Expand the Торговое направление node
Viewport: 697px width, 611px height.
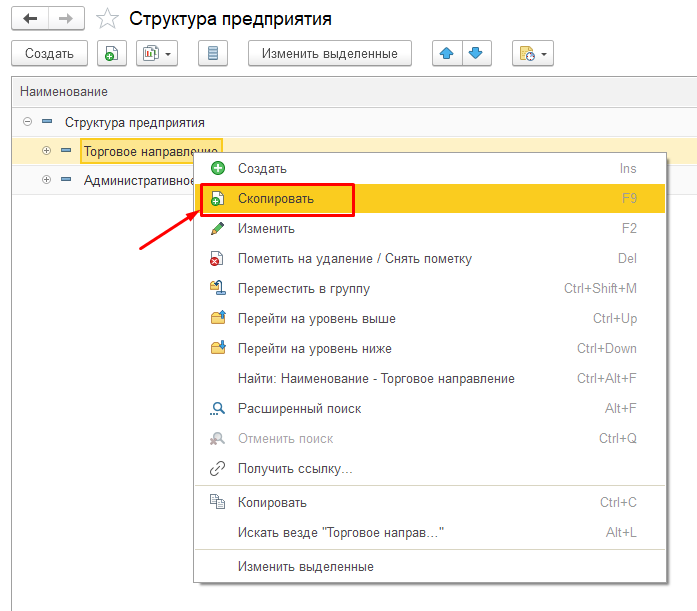pyautogui.click(x=46, y=151)
